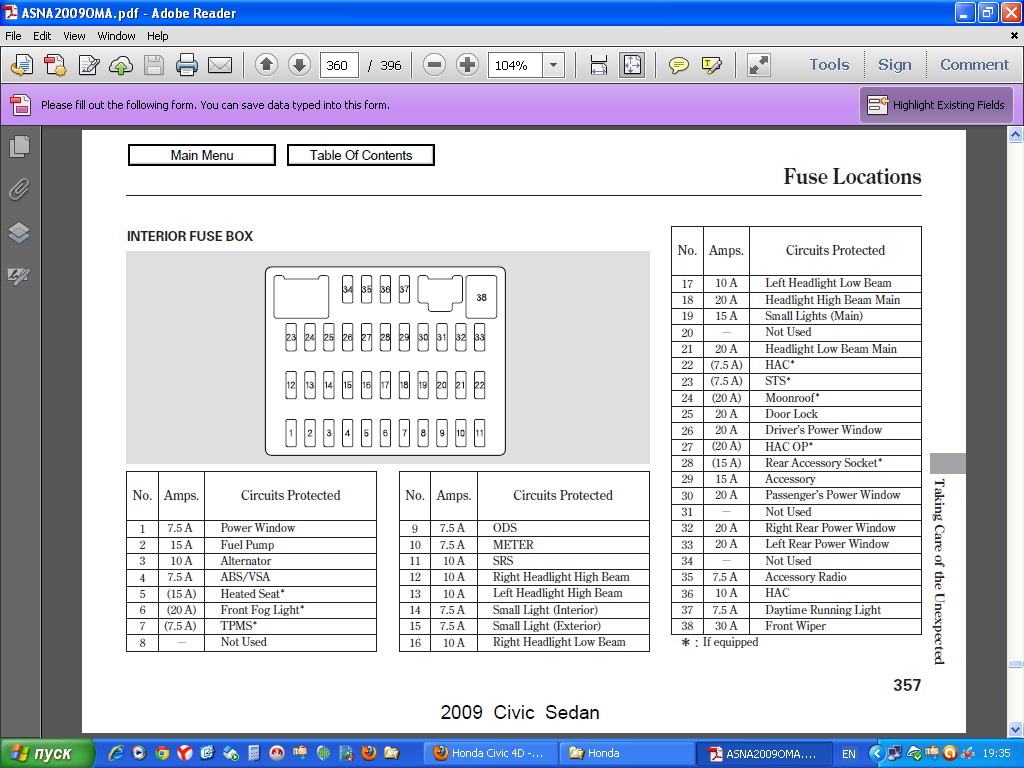Open the page thumbnails panel
Screen dimensions: 1024x768
[20, 146]
